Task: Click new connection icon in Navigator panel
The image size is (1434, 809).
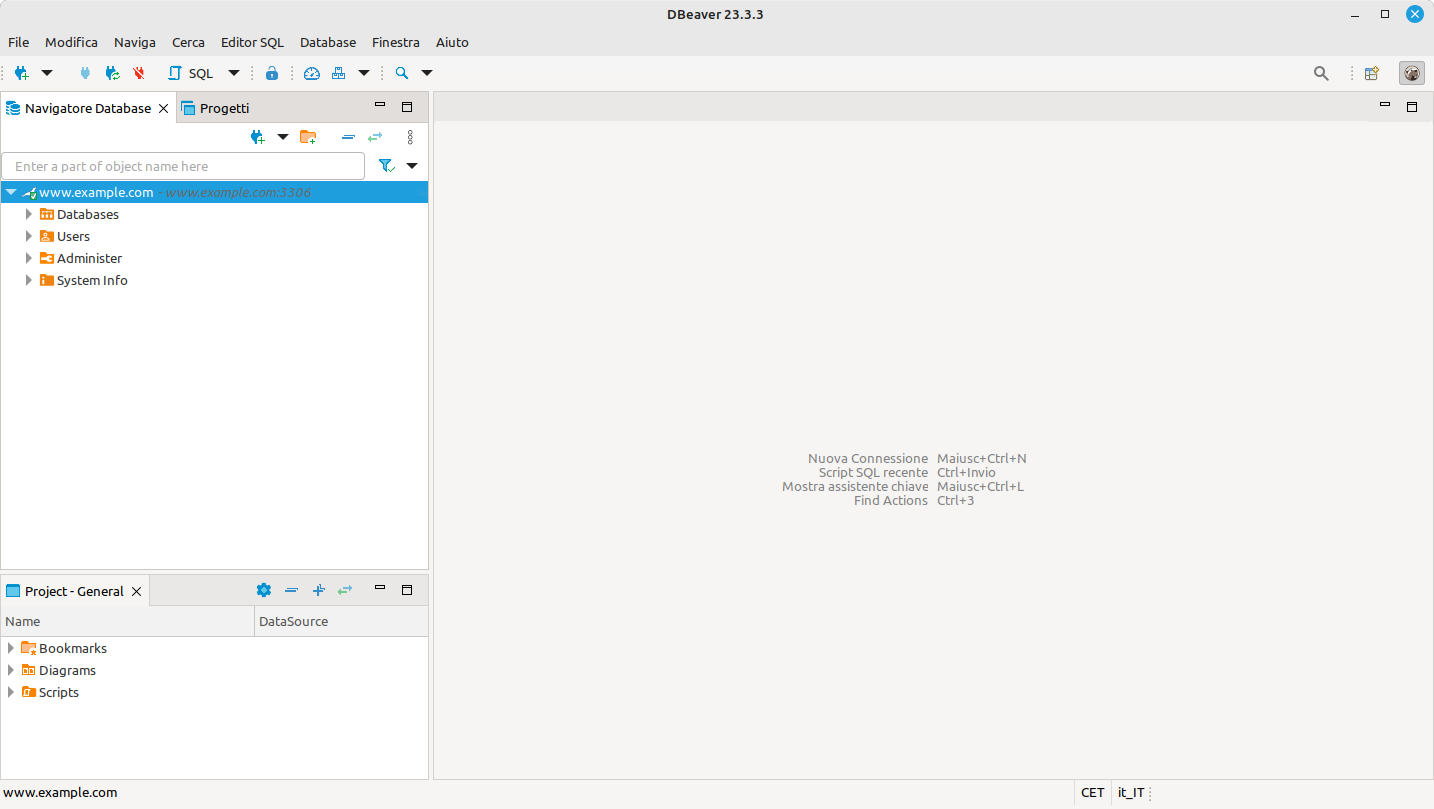Action: (258, 137)
